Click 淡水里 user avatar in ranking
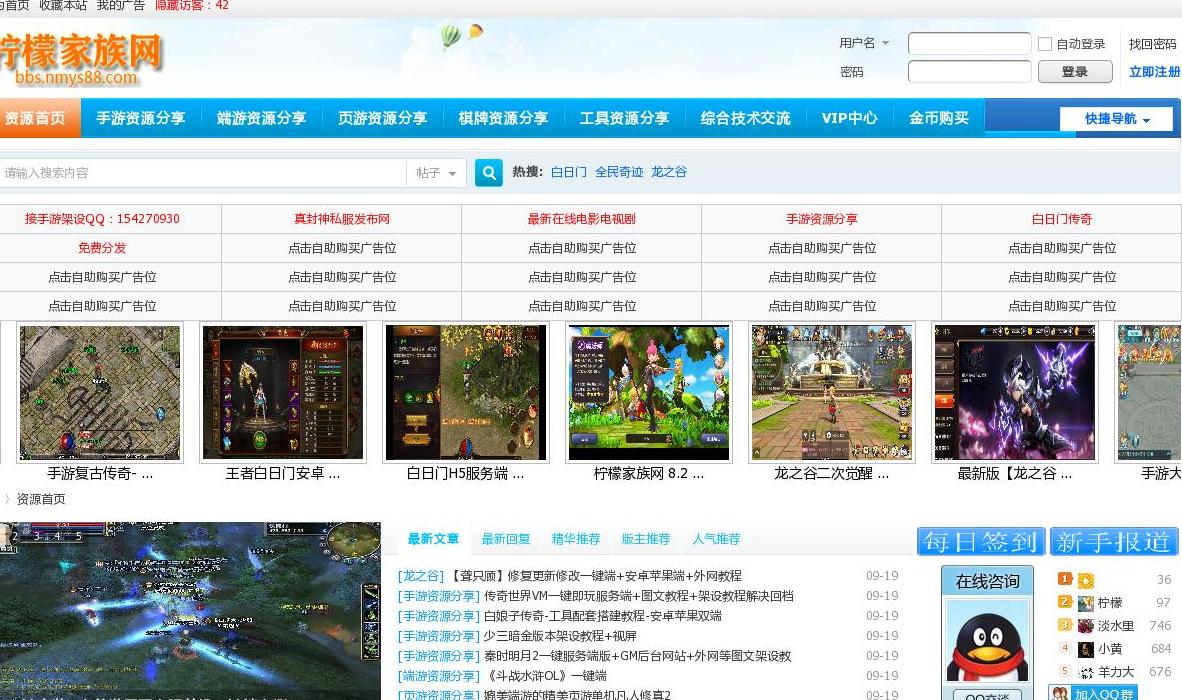This screenshot has width=1182, height=700. 1086,625
